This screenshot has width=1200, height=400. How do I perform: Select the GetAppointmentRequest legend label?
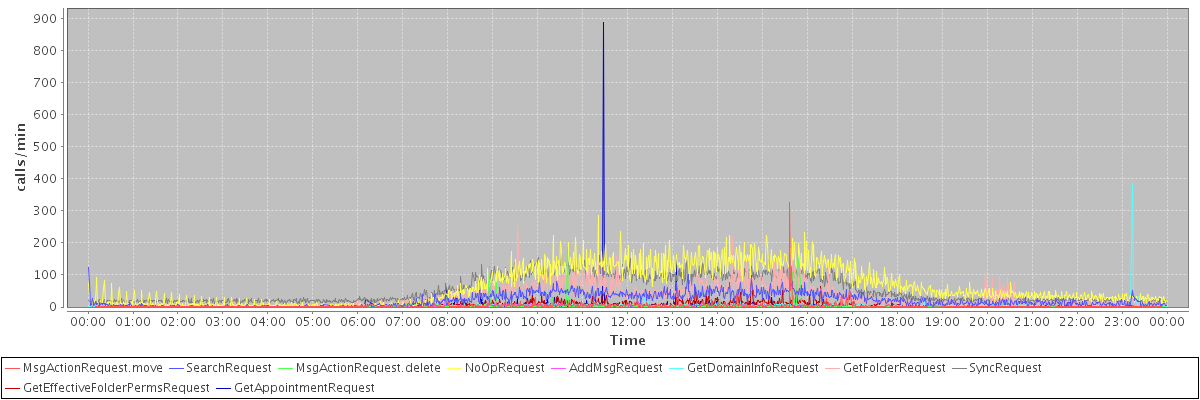pyautogui.click(x=304, y=387)
